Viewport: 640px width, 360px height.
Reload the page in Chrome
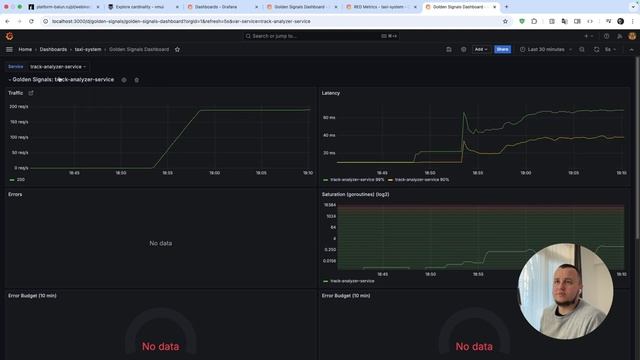tap(31, 21)
